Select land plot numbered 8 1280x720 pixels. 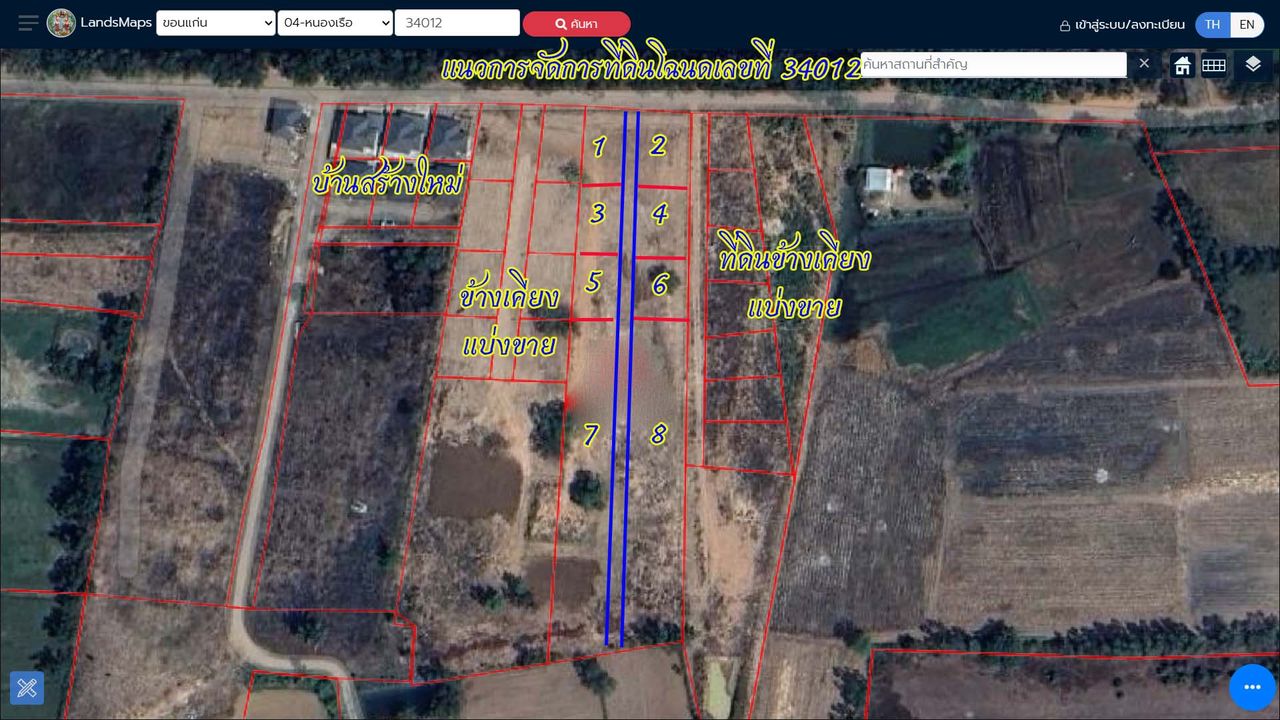coord(658,435)
